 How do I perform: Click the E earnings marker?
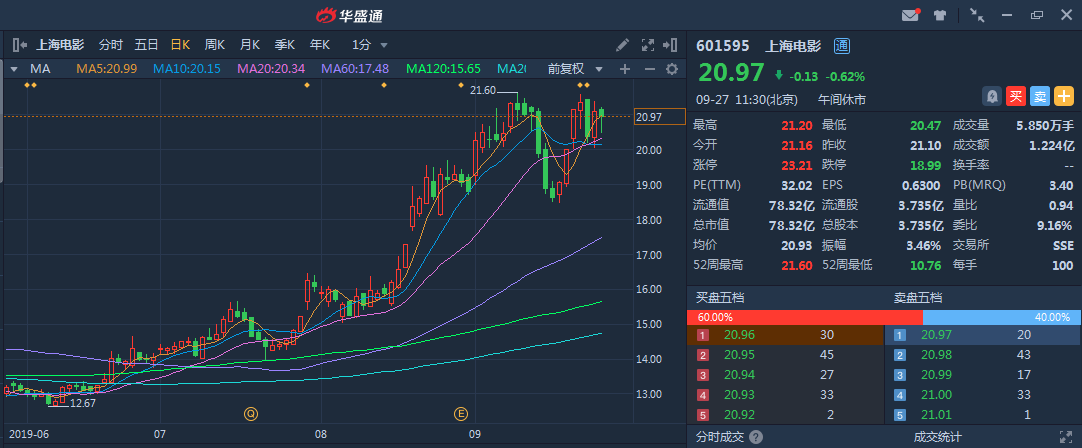pyautogui.click(x=460, y=413)
